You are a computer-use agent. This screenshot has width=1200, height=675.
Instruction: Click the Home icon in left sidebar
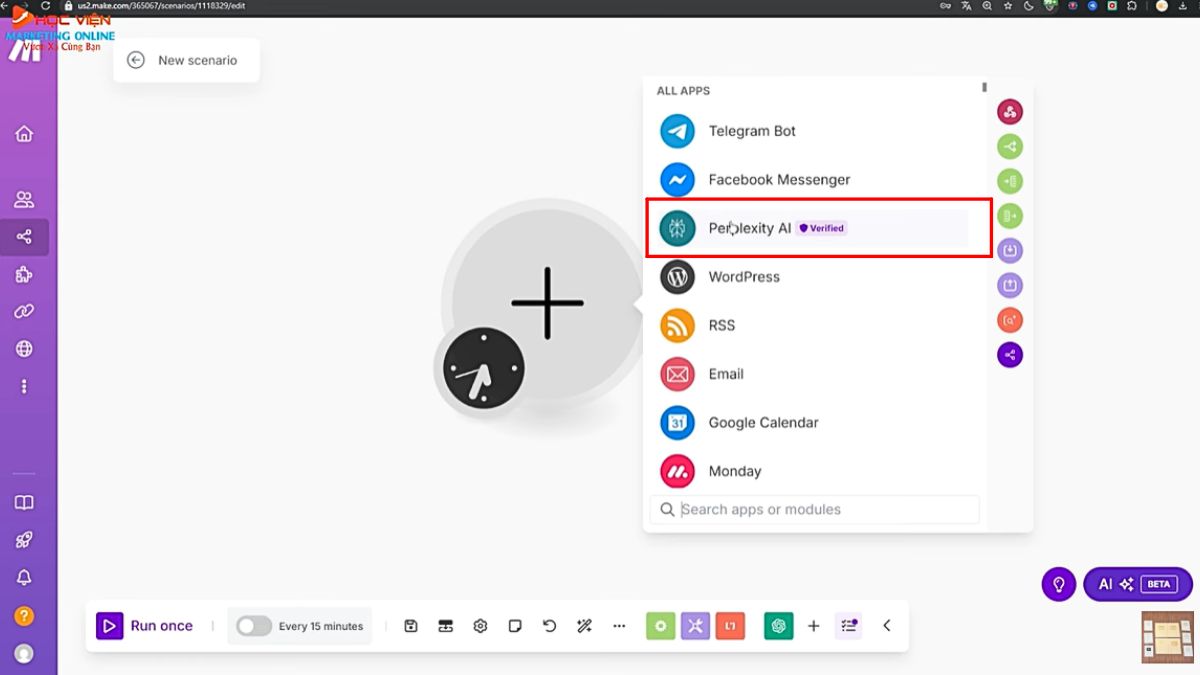24,134
